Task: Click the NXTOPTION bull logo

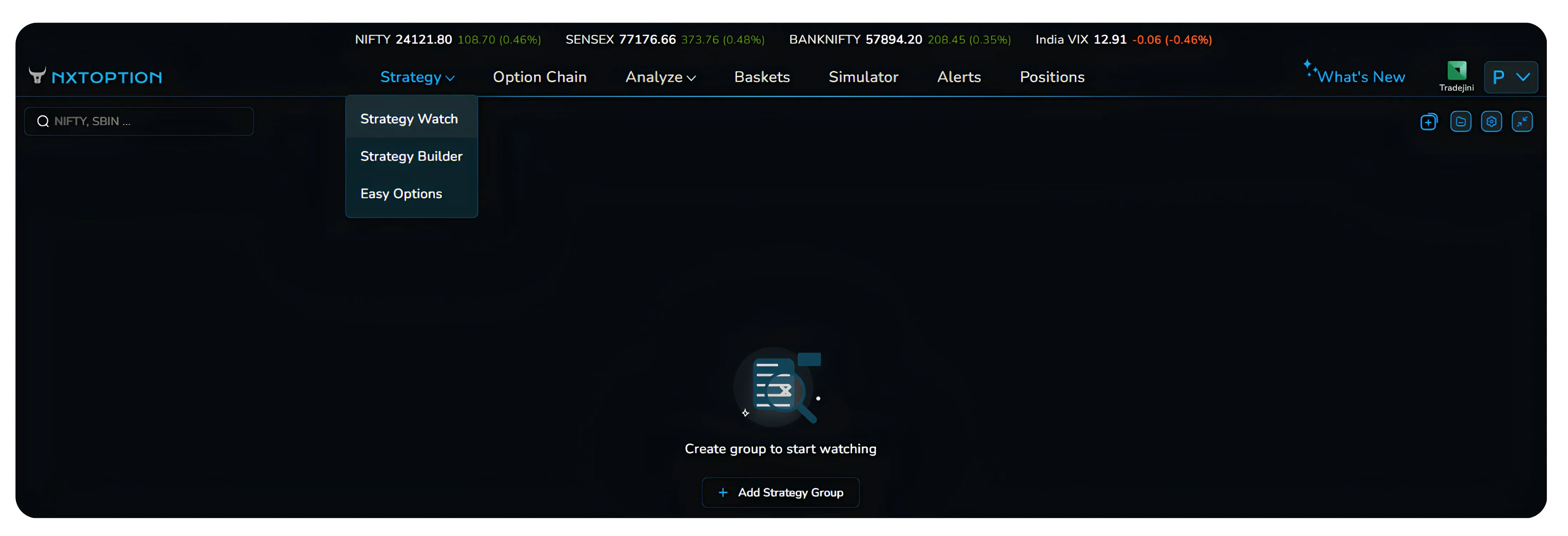Action: point(37,76)
